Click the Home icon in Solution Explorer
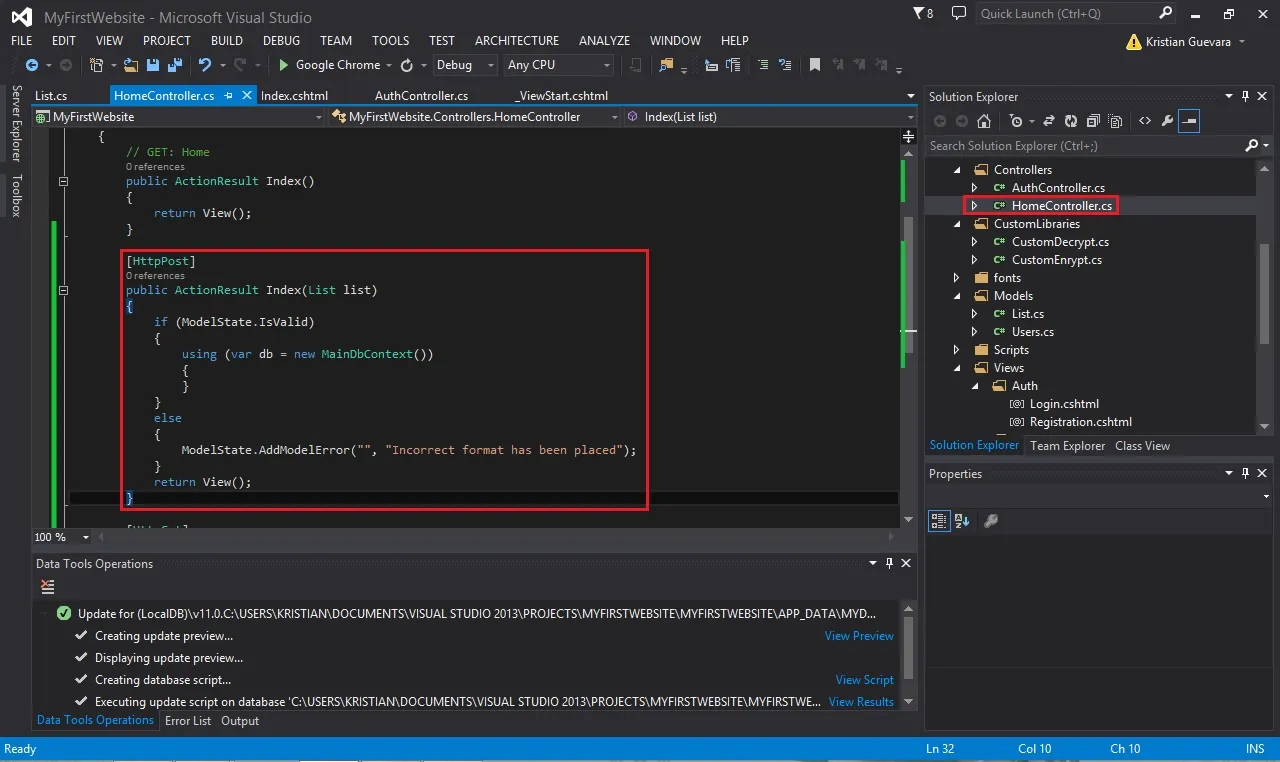Screen dimensions: 1280x762 click(984, 121)
